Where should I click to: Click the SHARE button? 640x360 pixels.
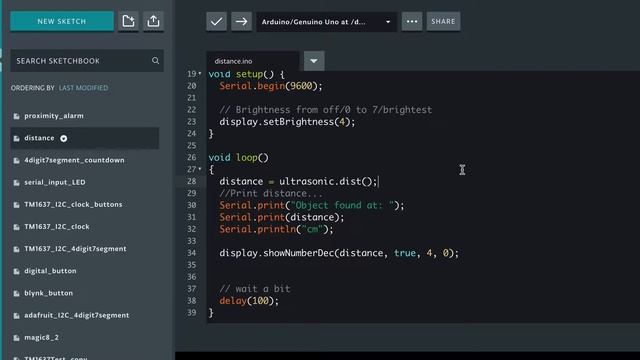443,21
